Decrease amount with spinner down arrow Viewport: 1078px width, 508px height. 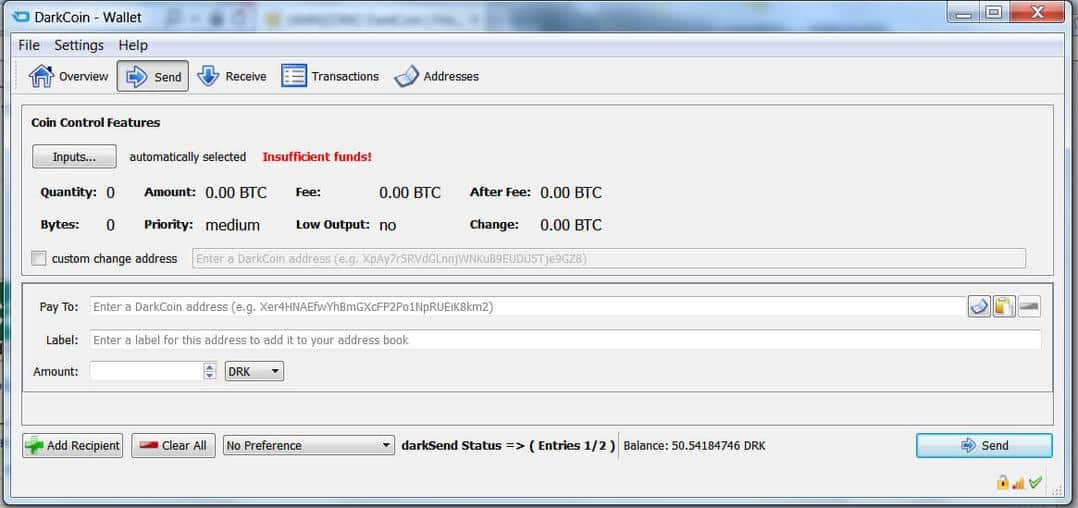[210, 376]
